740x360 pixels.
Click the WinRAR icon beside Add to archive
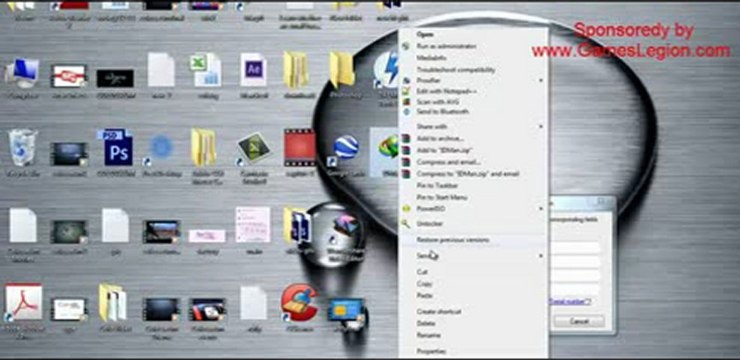[406, 139]
